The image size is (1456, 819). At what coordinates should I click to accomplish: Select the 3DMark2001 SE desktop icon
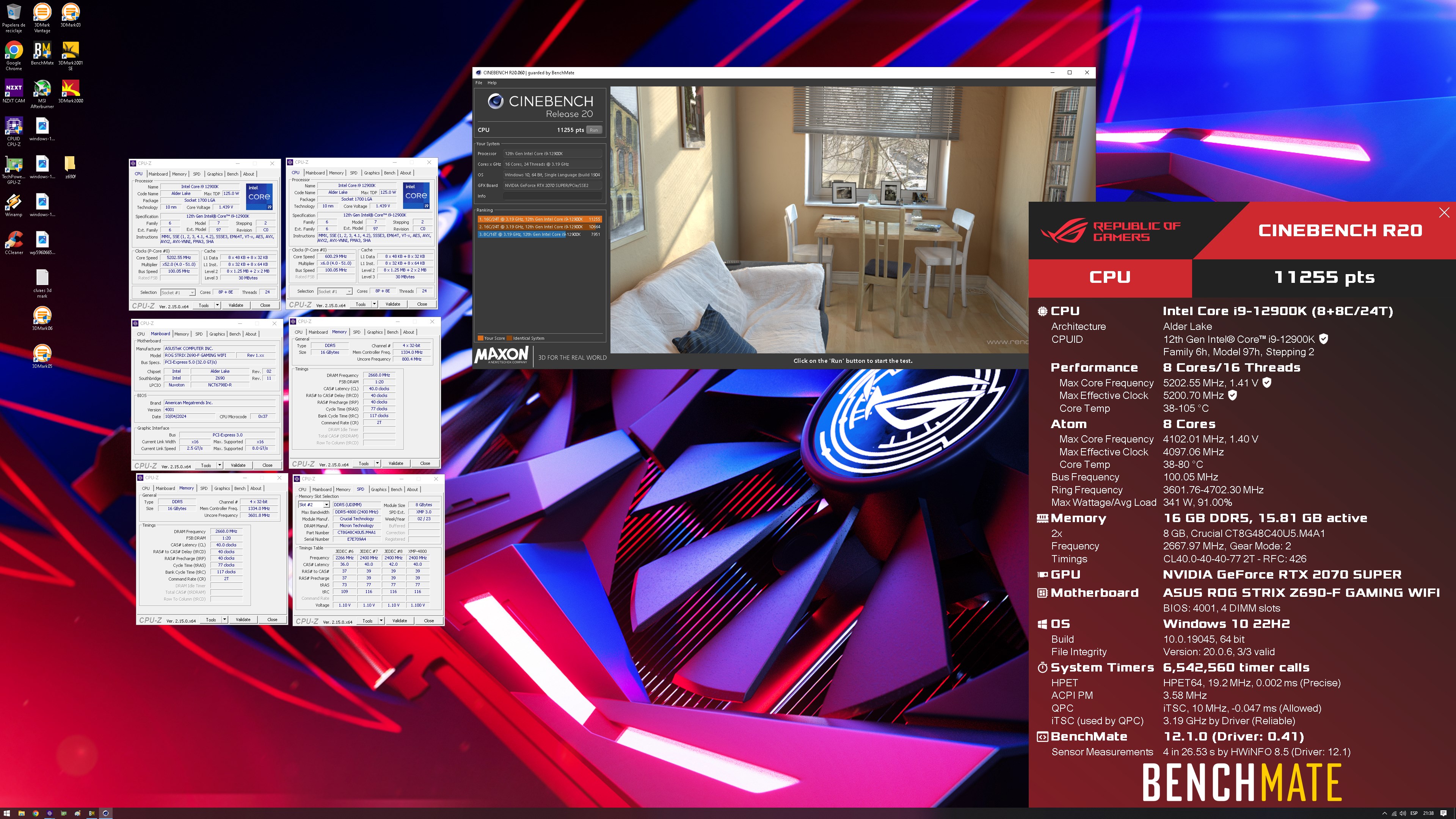pyautogui.click(x=71, y=56)
